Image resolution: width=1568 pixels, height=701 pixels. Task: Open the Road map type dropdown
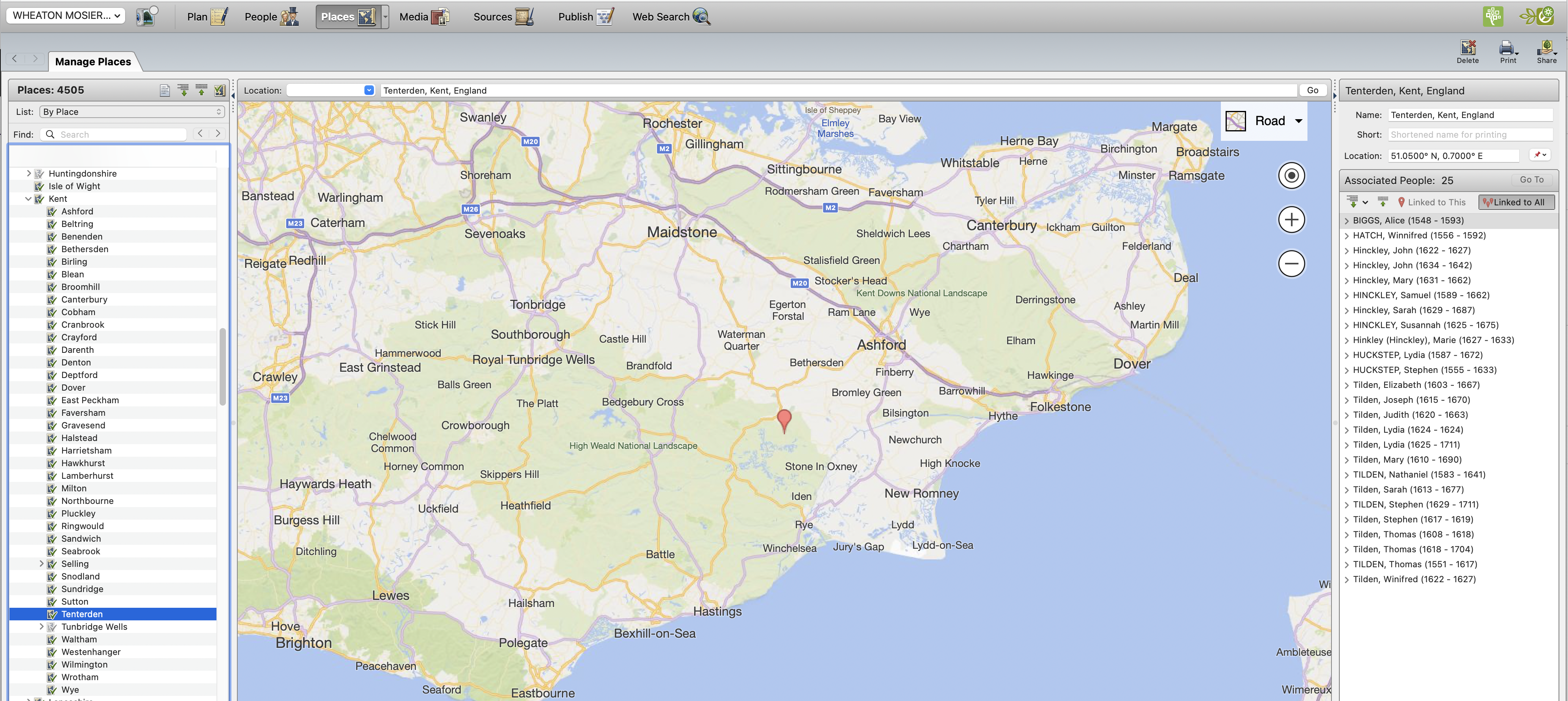[1264, 121]
